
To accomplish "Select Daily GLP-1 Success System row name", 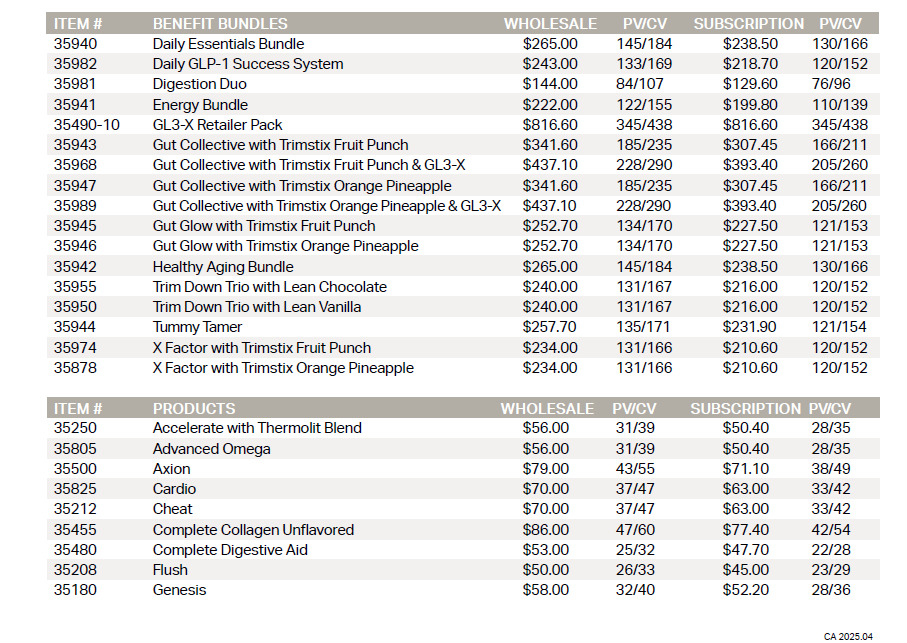I will point(248,64).
